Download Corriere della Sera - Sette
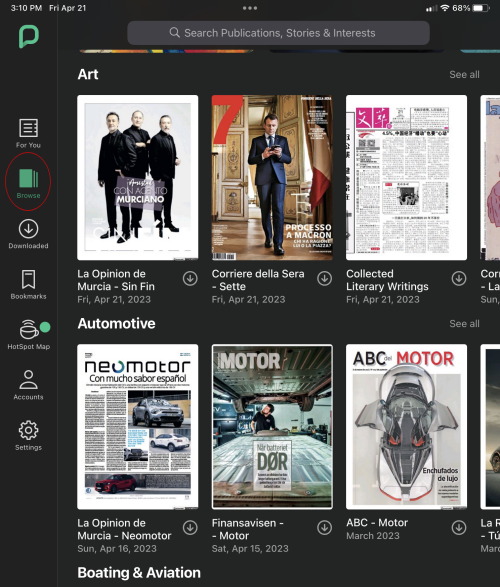This screenshot has width=500, height=587. coord(324,279)
